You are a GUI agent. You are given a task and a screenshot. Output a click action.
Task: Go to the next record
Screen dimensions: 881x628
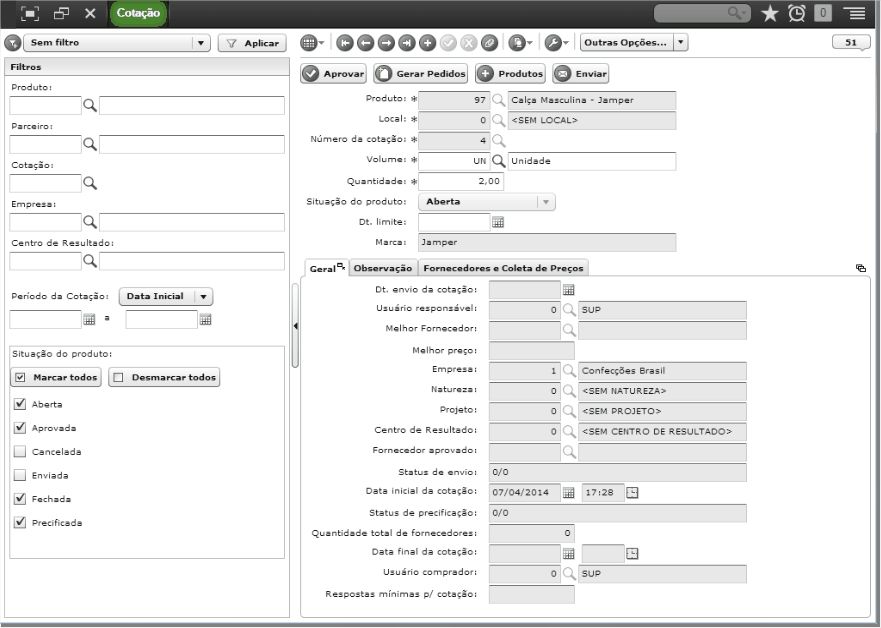tap(386, 43)
